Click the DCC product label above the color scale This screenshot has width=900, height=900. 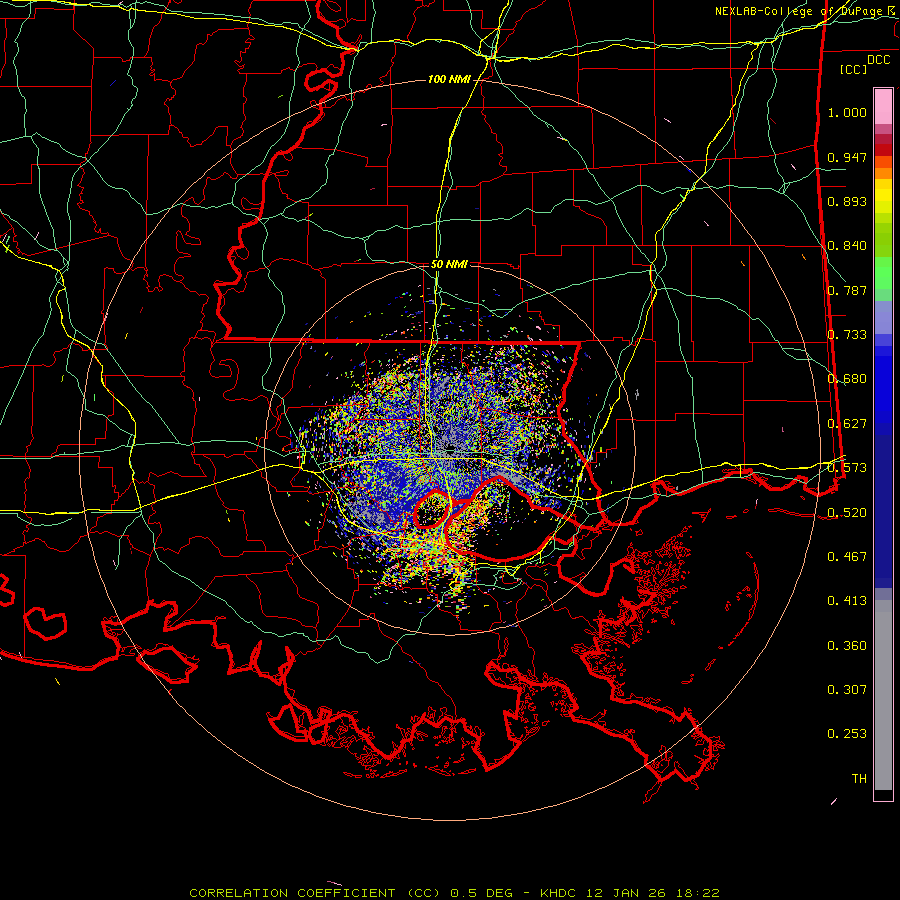point(879,60)
